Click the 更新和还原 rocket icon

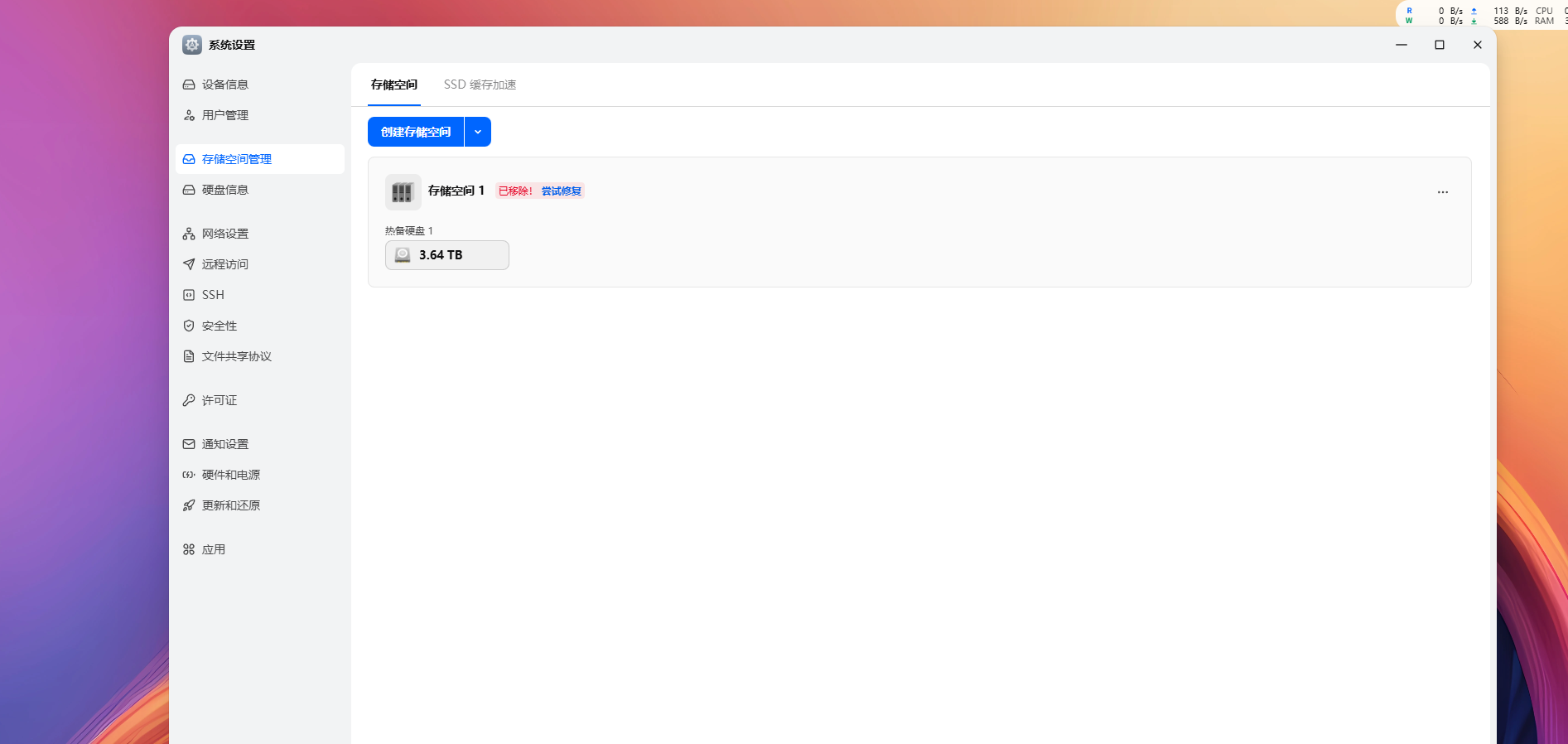[x=189, y=505]
